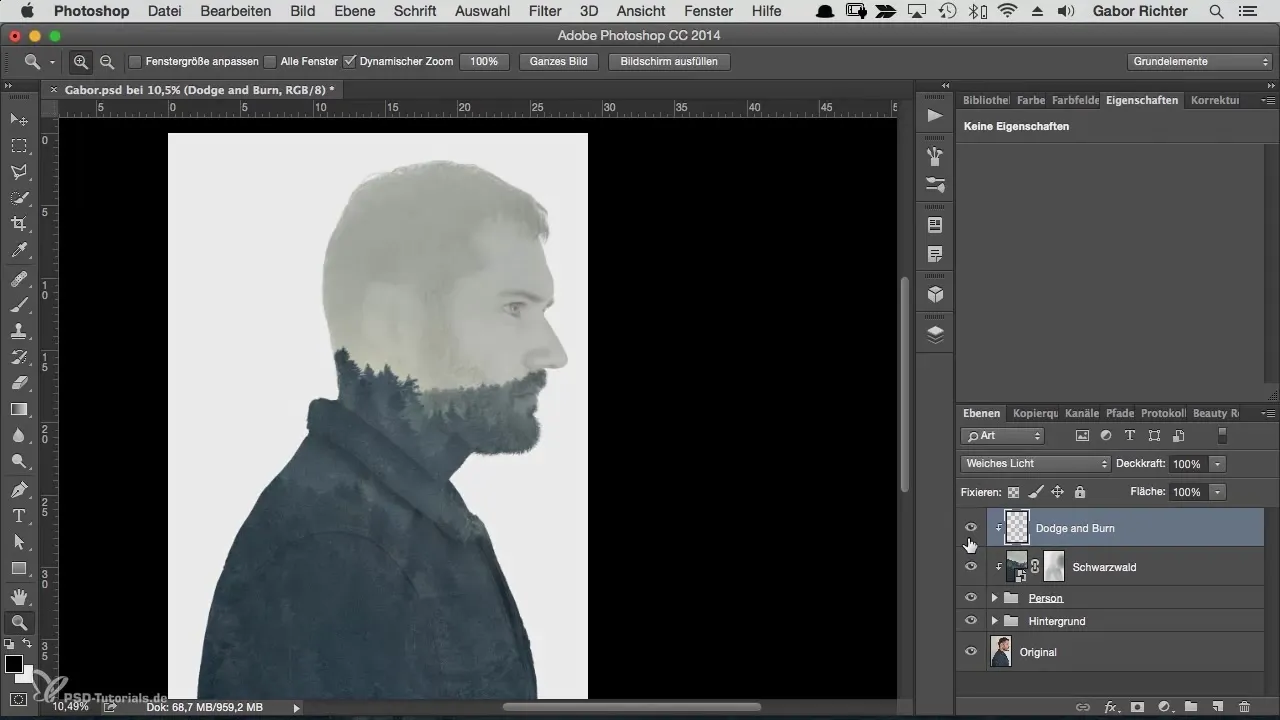Viewport: 1280px width, 720px height.
Task: Select the Horizontal Type tool
Action: tap(19, 516)
